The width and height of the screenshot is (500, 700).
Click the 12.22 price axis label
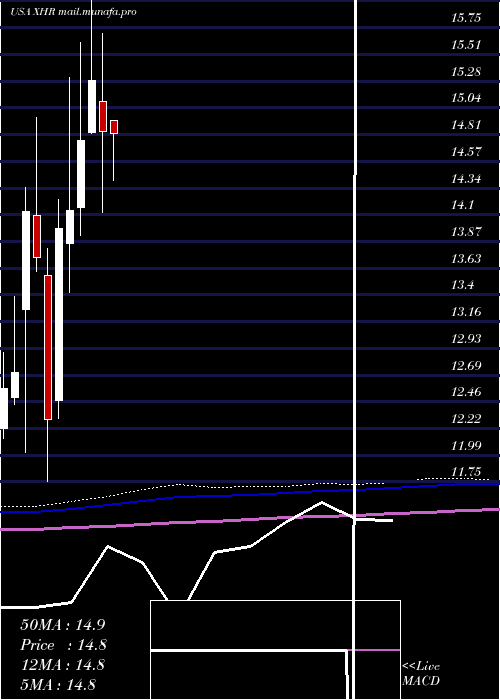point(466,418)
